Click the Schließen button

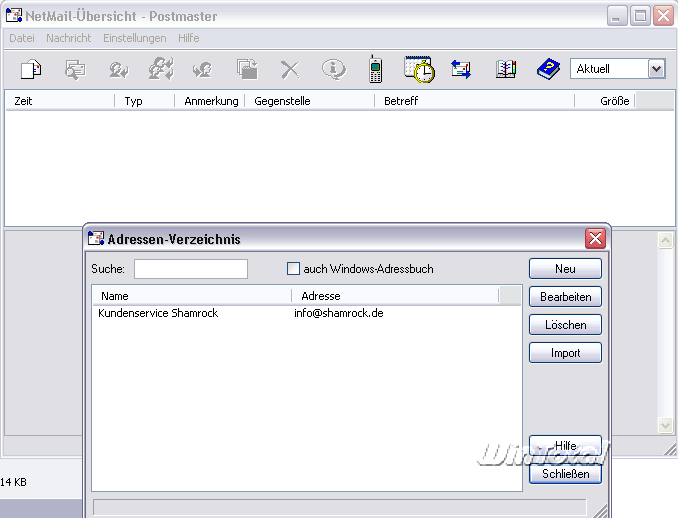[x=565, y=473]
